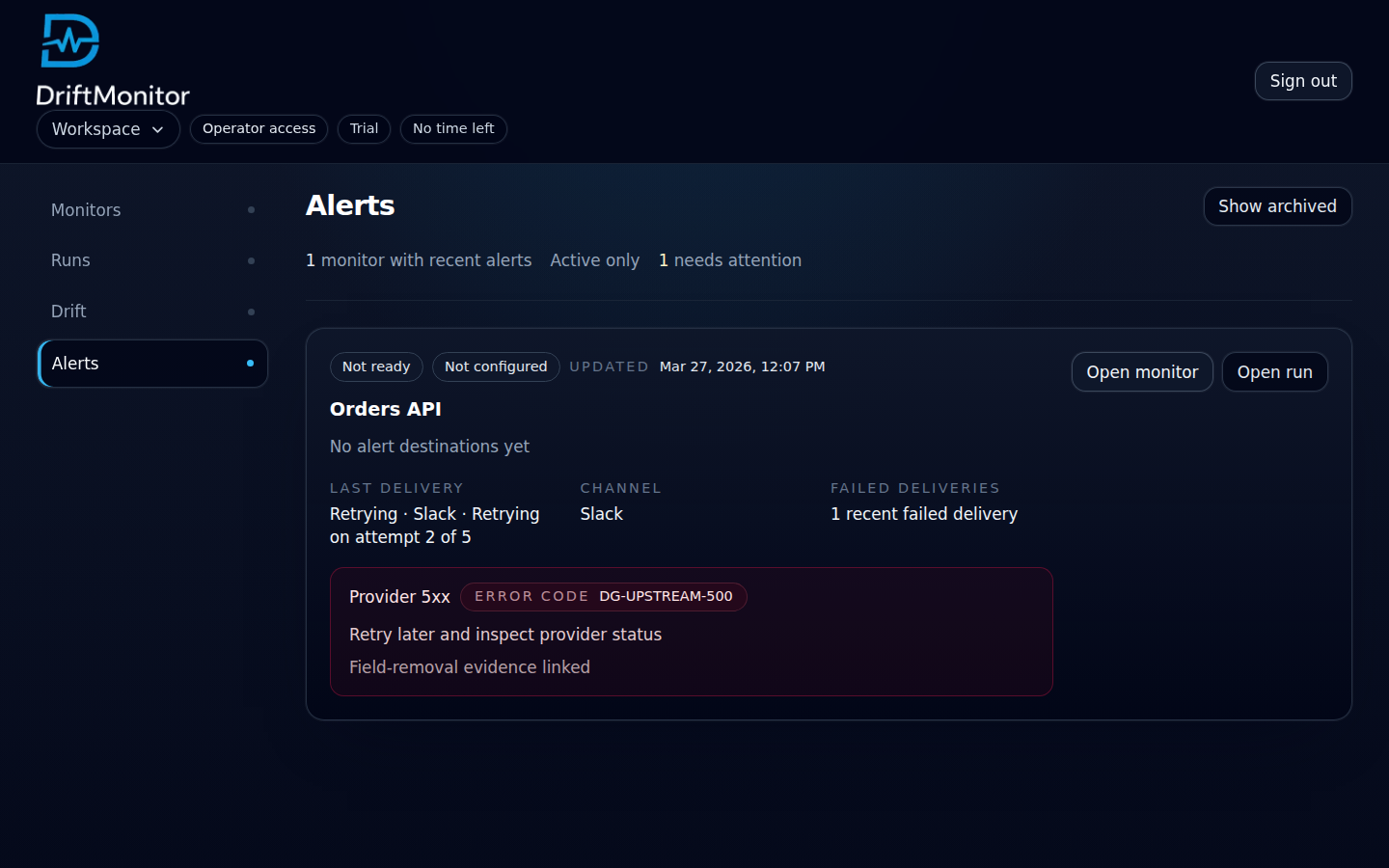The image size is (1389, 868).
Task: Select the Operator access badge
Action: point(259,128)
